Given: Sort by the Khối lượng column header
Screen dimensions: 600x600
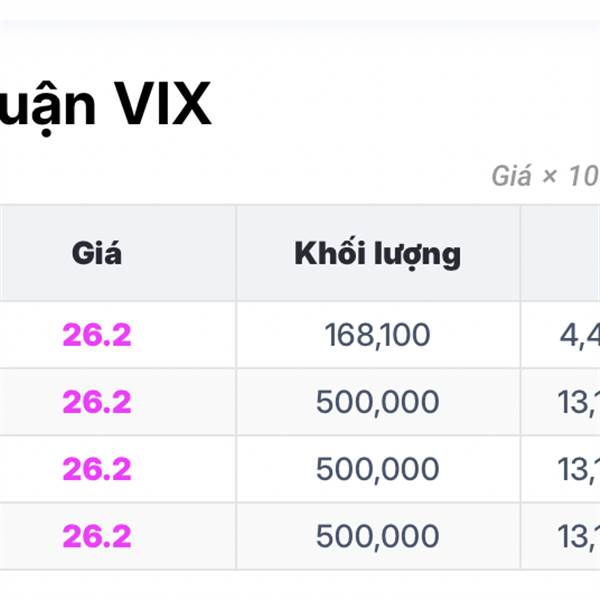Looking at the screenshot, I should (x=378, y=253).
